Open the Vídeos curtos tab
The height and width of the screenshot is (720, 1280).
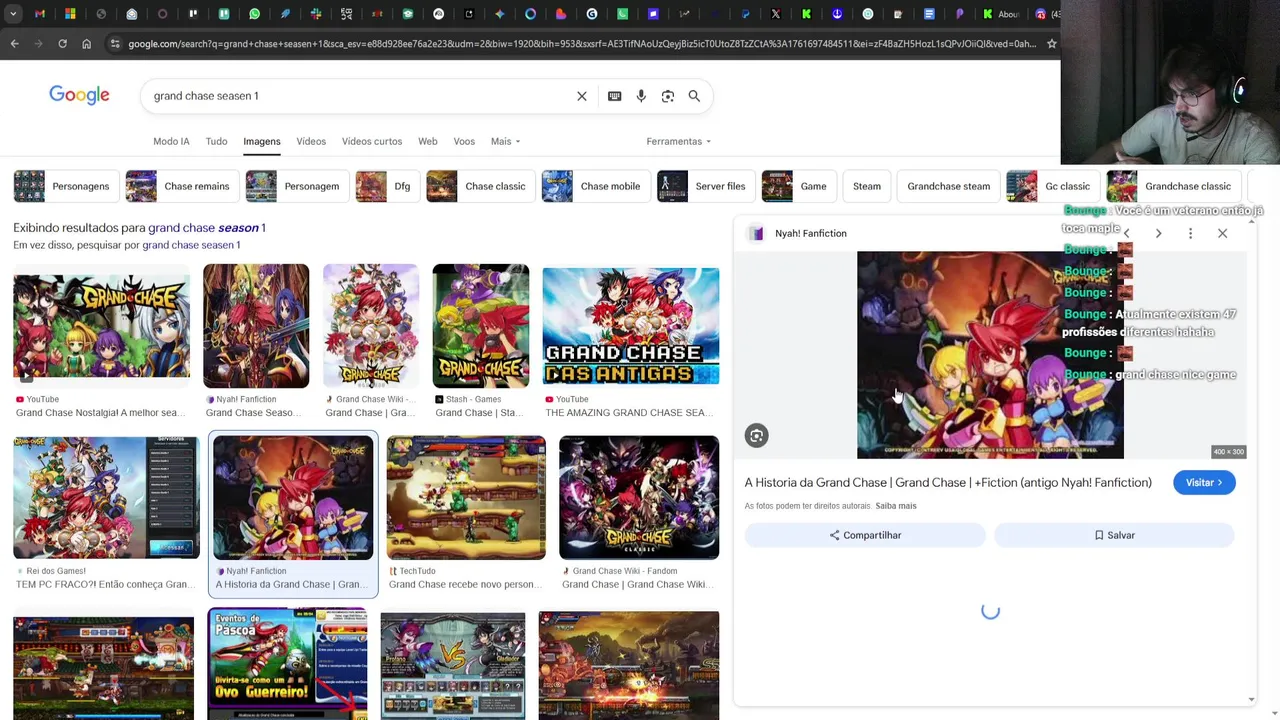[372, 141]
